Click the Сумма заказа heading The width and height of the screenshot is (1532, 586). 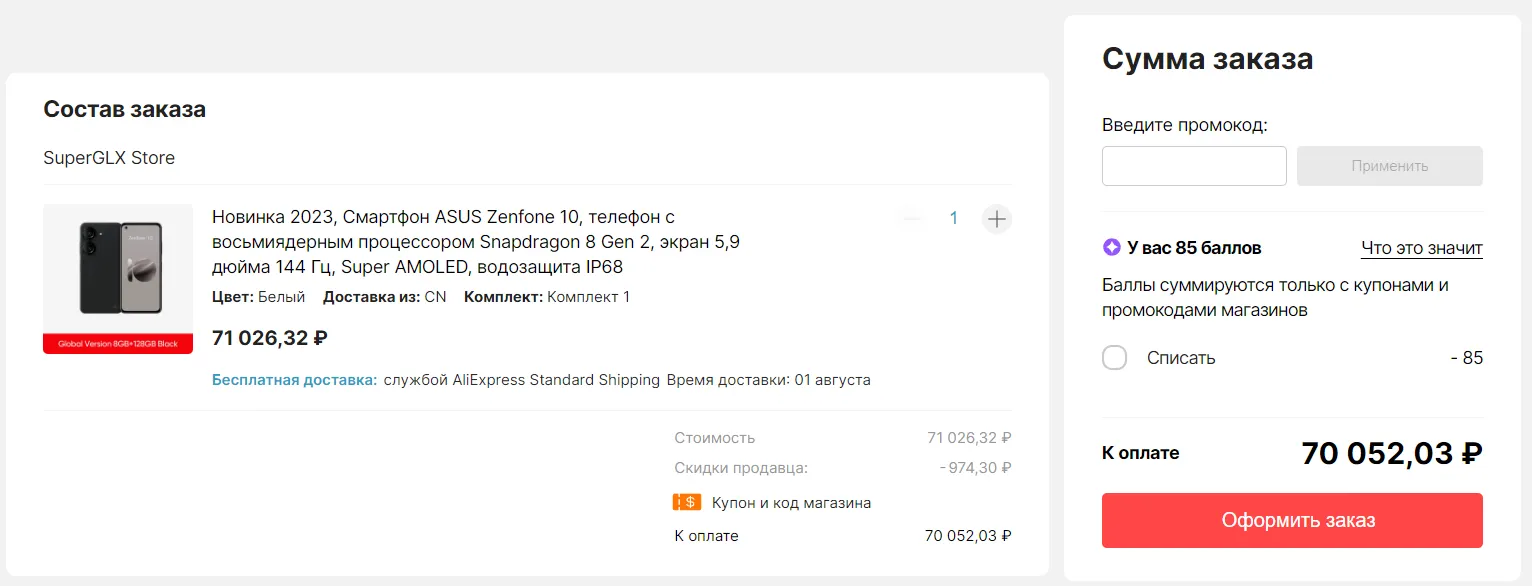(x=1207, y=59)
